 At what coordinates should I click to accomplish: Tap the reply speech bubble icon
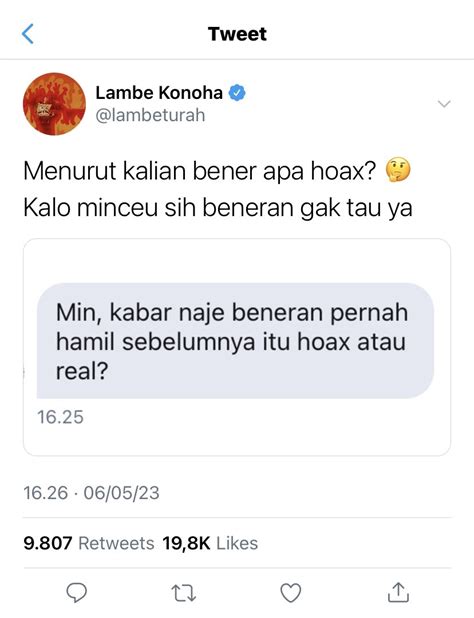[76, 593]
